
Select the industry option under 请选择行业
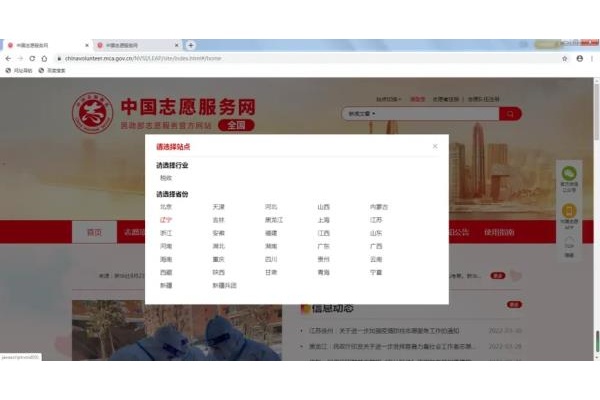pos(166,178)
